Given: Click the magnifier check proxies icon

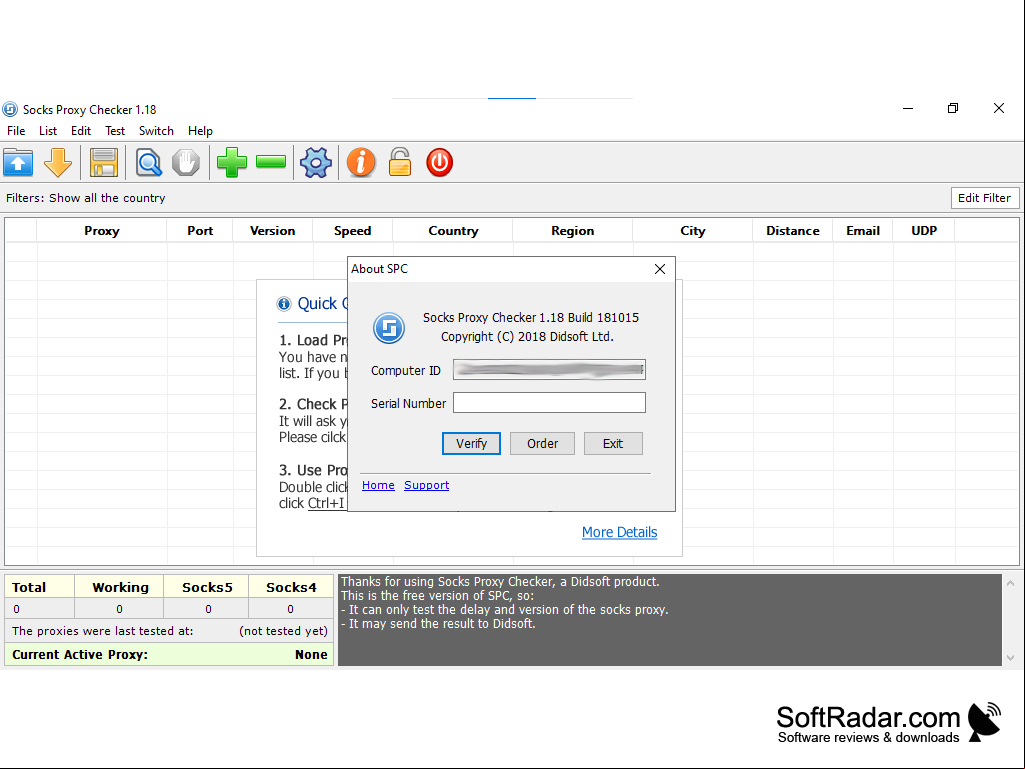Looking at the screenshot, I should point(148,162).
